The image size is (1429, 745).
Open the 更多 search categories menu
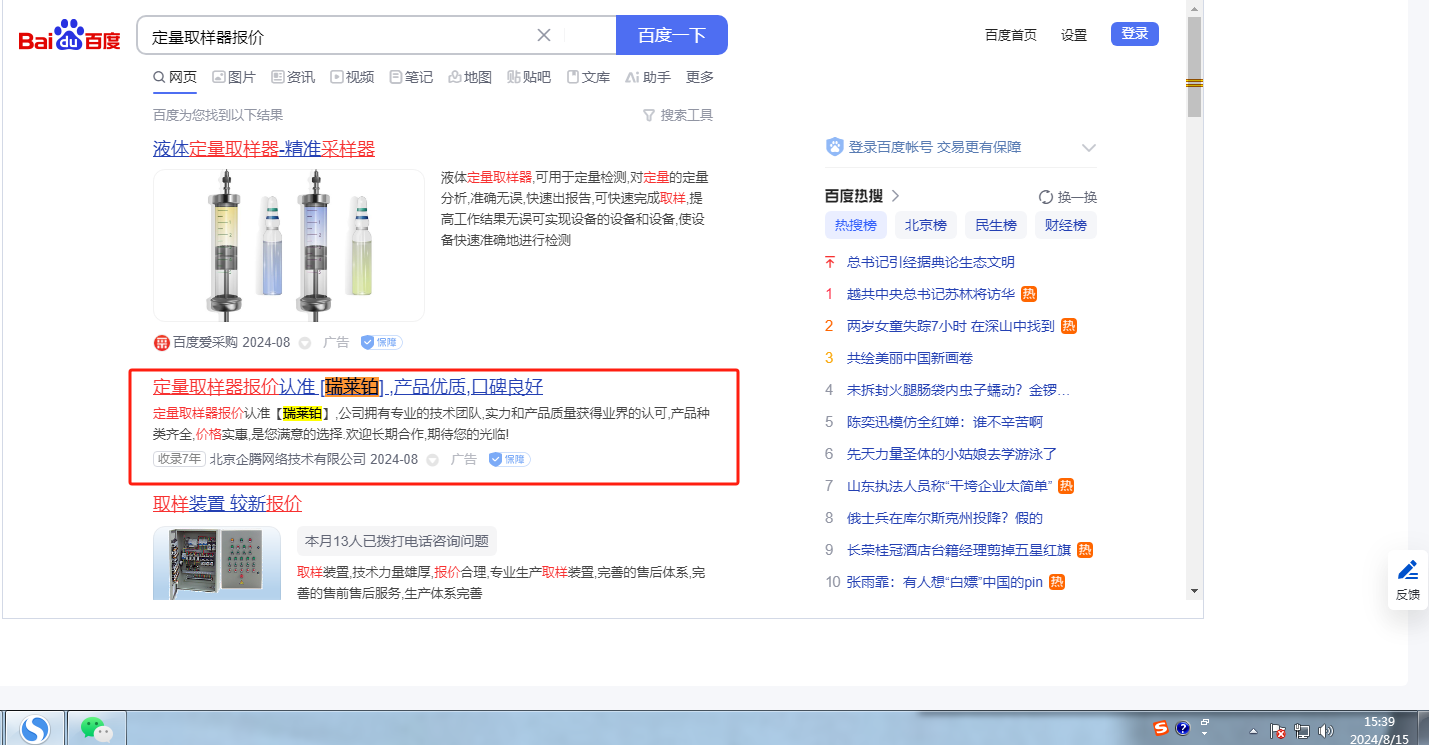700,77
